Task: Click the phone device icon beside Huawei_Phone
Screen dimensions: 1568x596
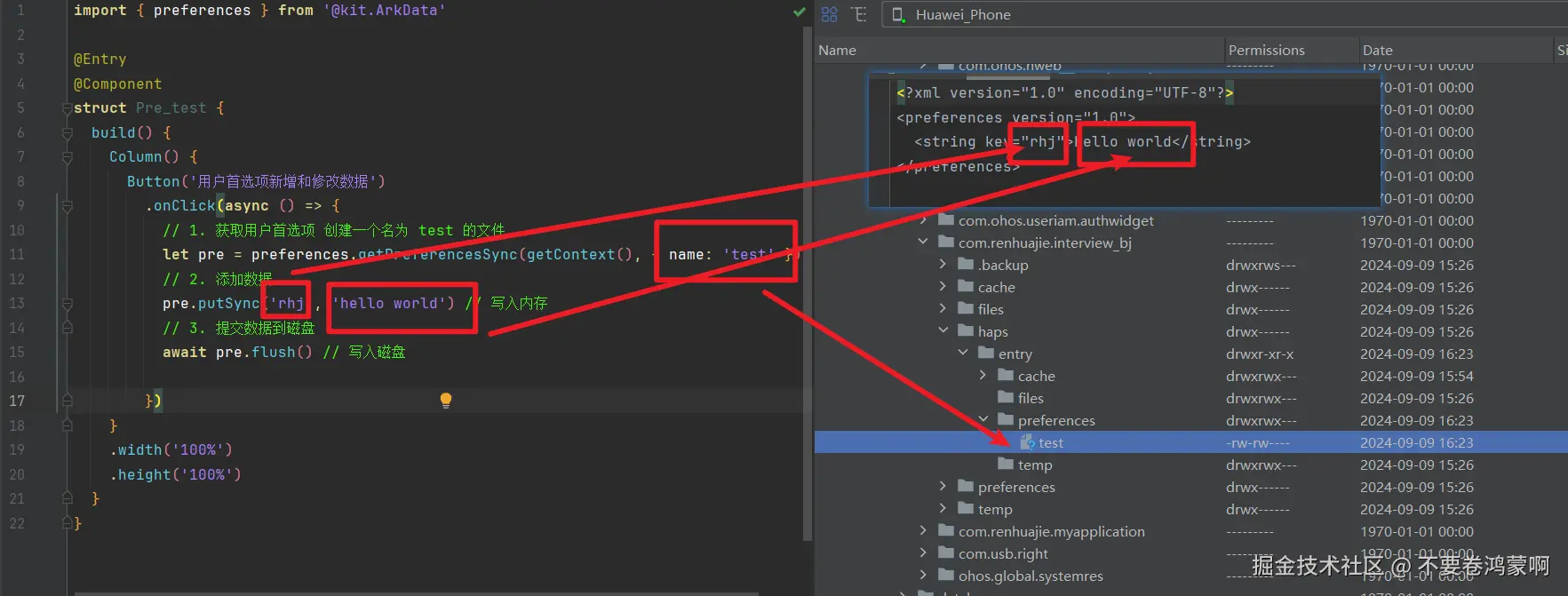Action: [898, 15]
